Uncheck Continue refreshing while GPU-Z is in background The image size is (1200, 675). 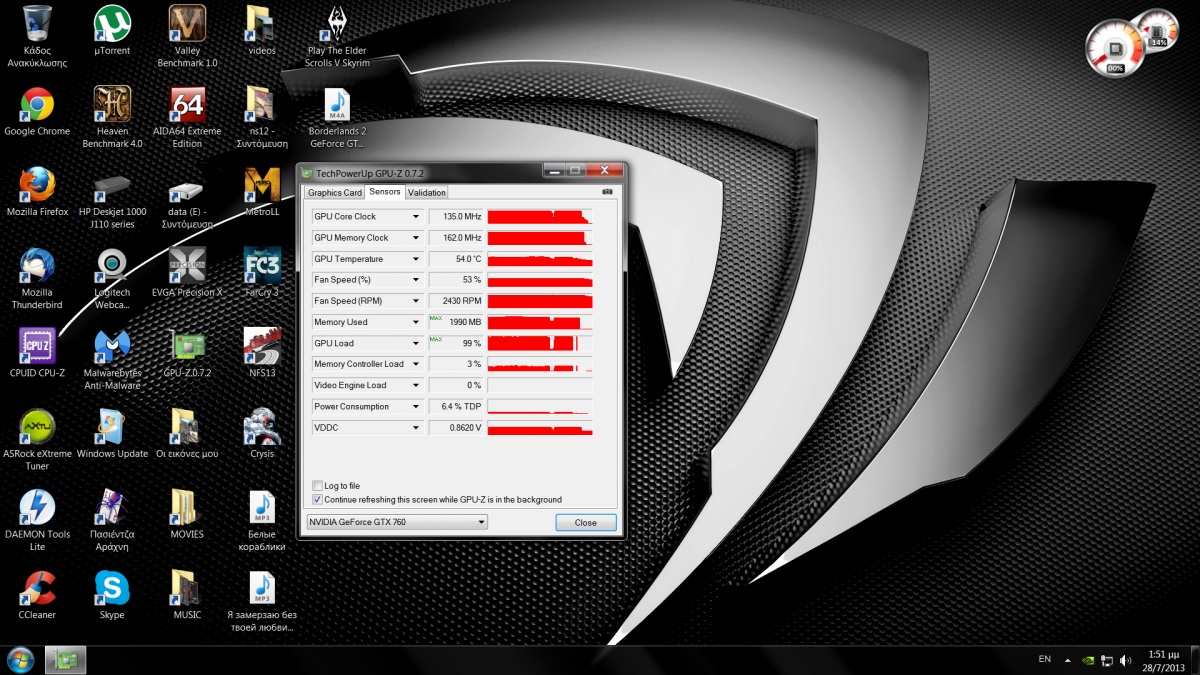click(318, 499)
